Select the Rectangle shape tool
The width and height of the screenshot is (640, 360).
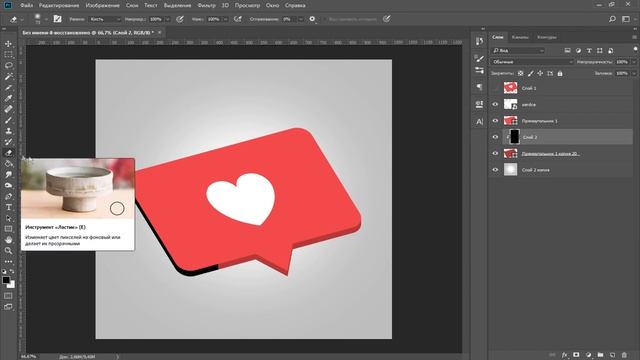8,229
